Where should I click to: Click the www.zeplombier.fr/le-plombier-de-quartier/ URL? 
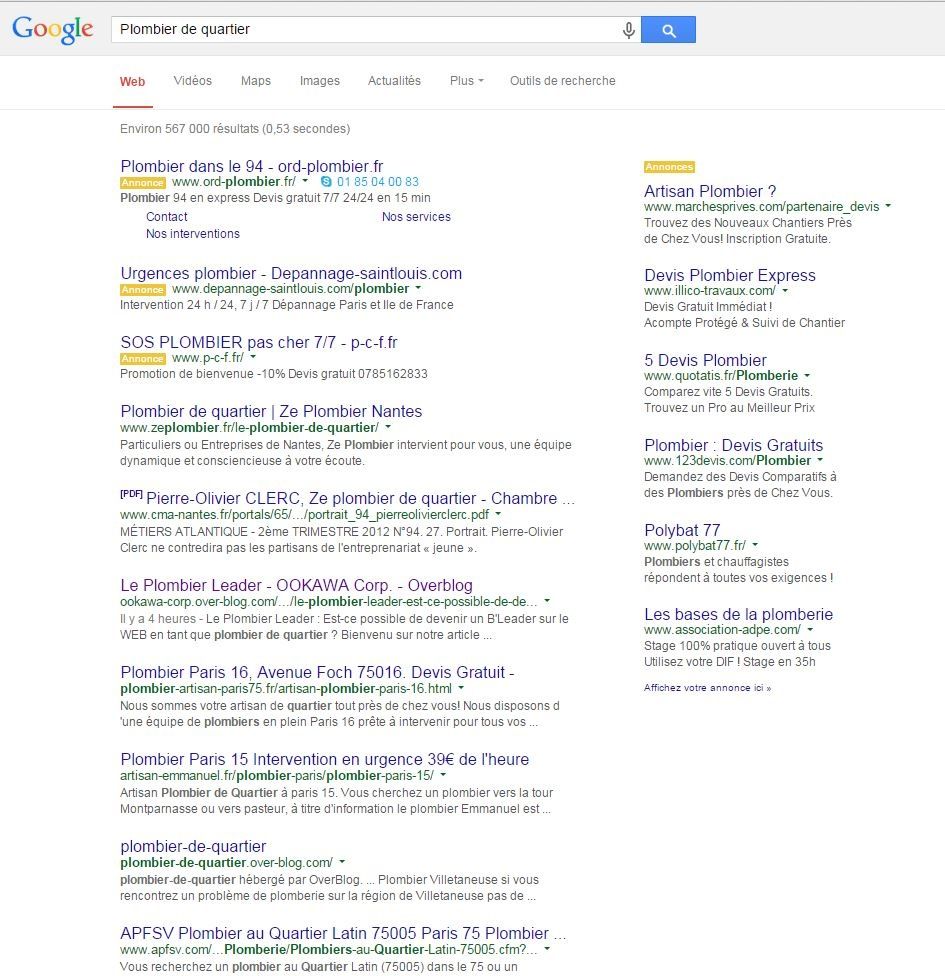(250, 428)
